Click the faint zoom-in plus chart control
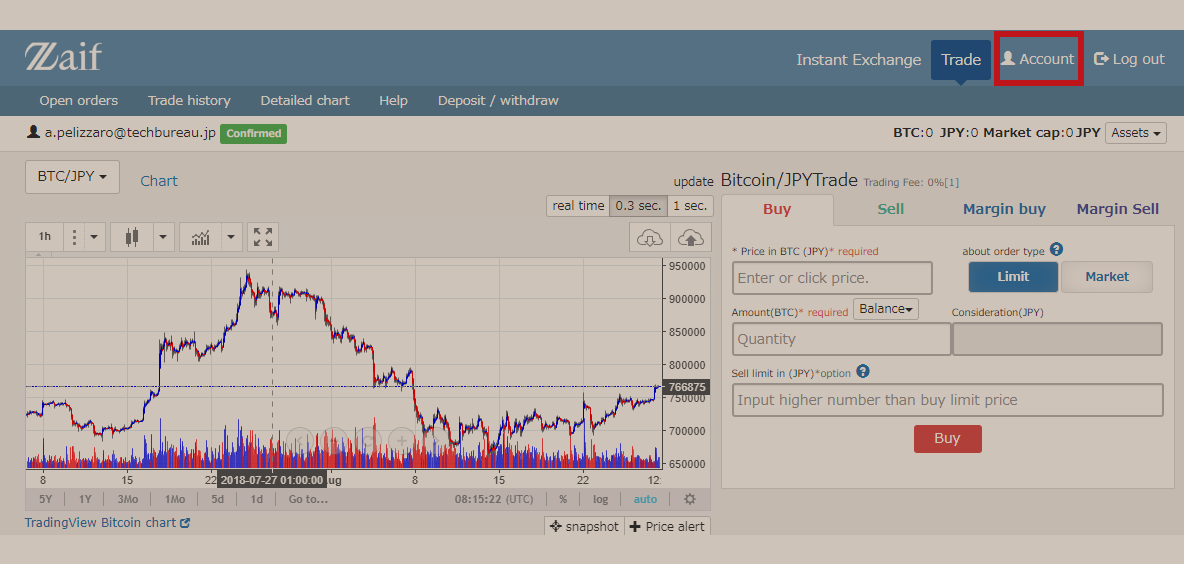 coord(402,440)
